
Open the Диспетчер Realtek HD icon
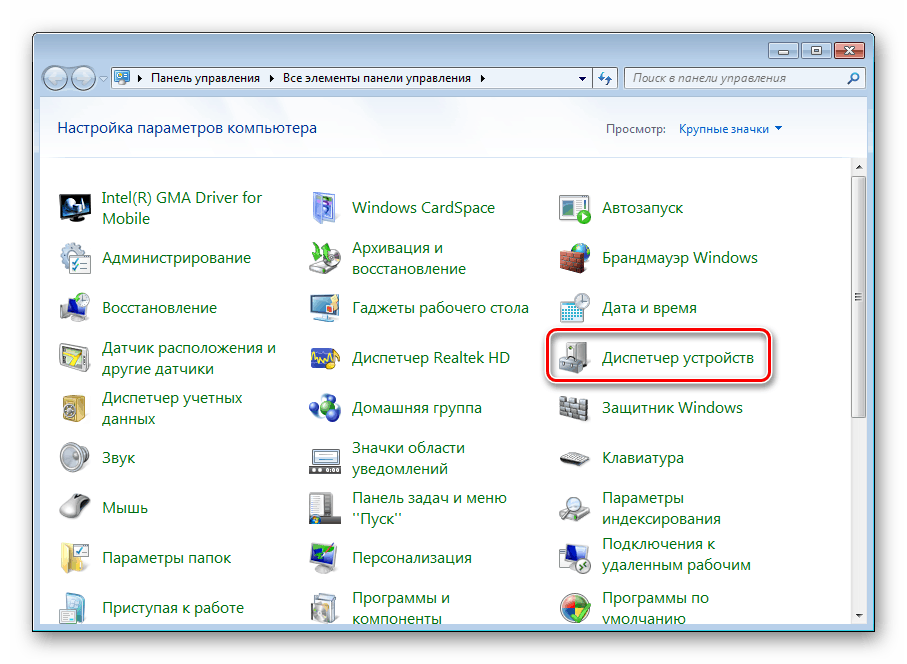pyautogui.click(x=325, y=358)
